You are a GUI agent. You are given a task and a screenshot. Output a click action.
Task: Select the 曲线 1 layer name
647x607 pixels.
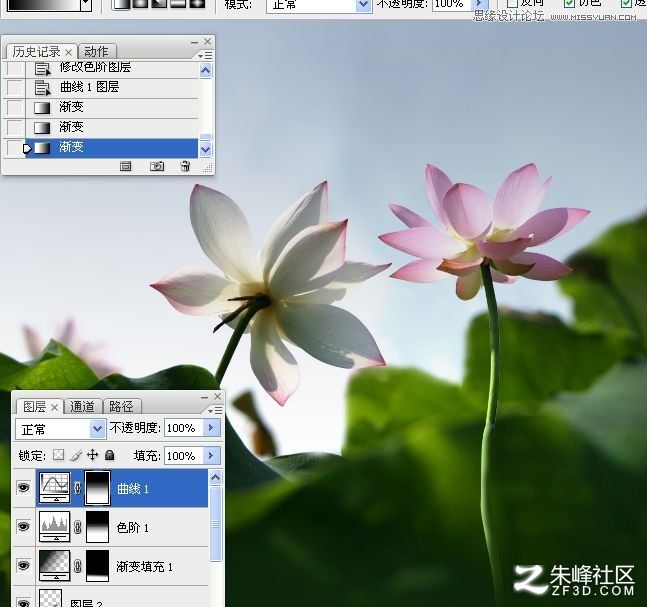[133, 489]
